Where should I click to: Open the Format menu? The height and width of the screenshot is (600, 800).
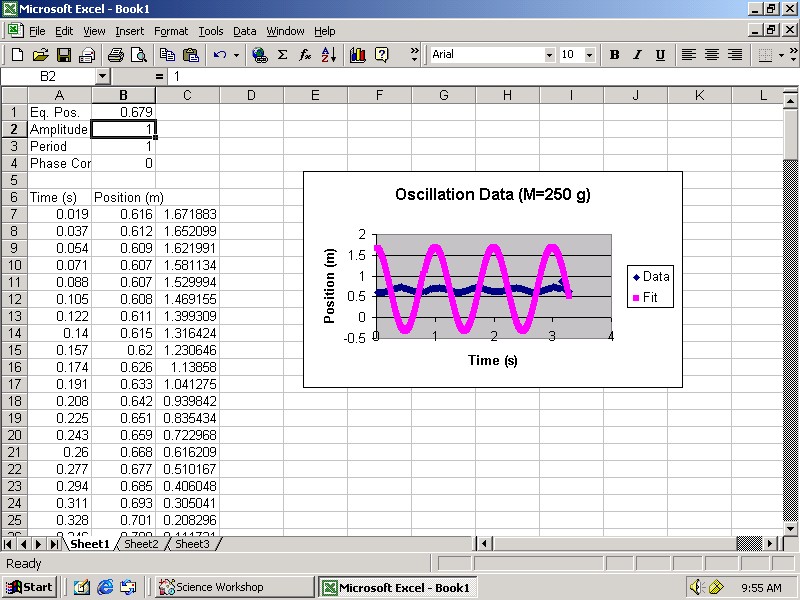click(x=170, y=31)
